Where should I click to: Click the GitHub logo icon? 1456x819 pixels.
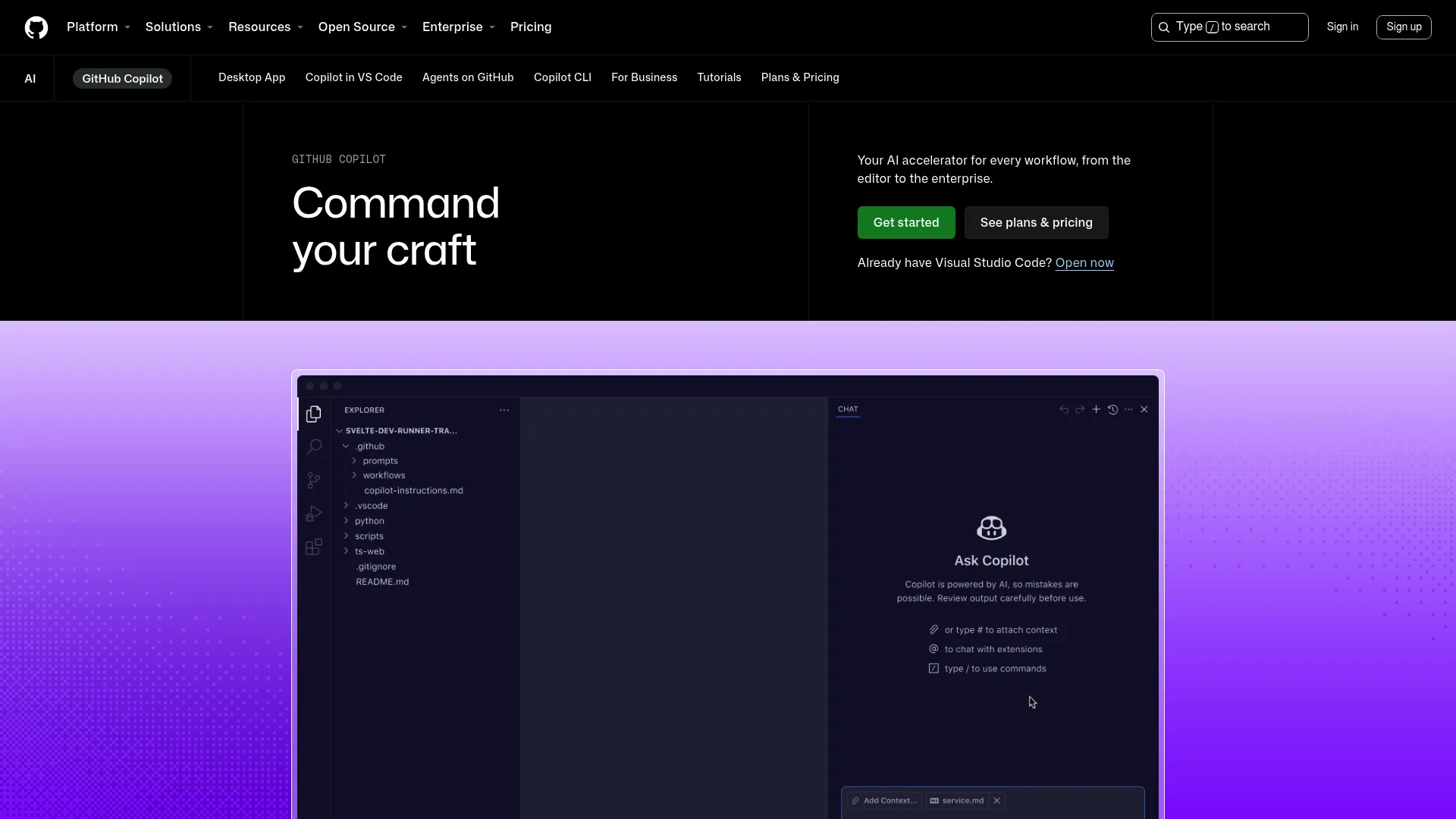coord(36,27)
